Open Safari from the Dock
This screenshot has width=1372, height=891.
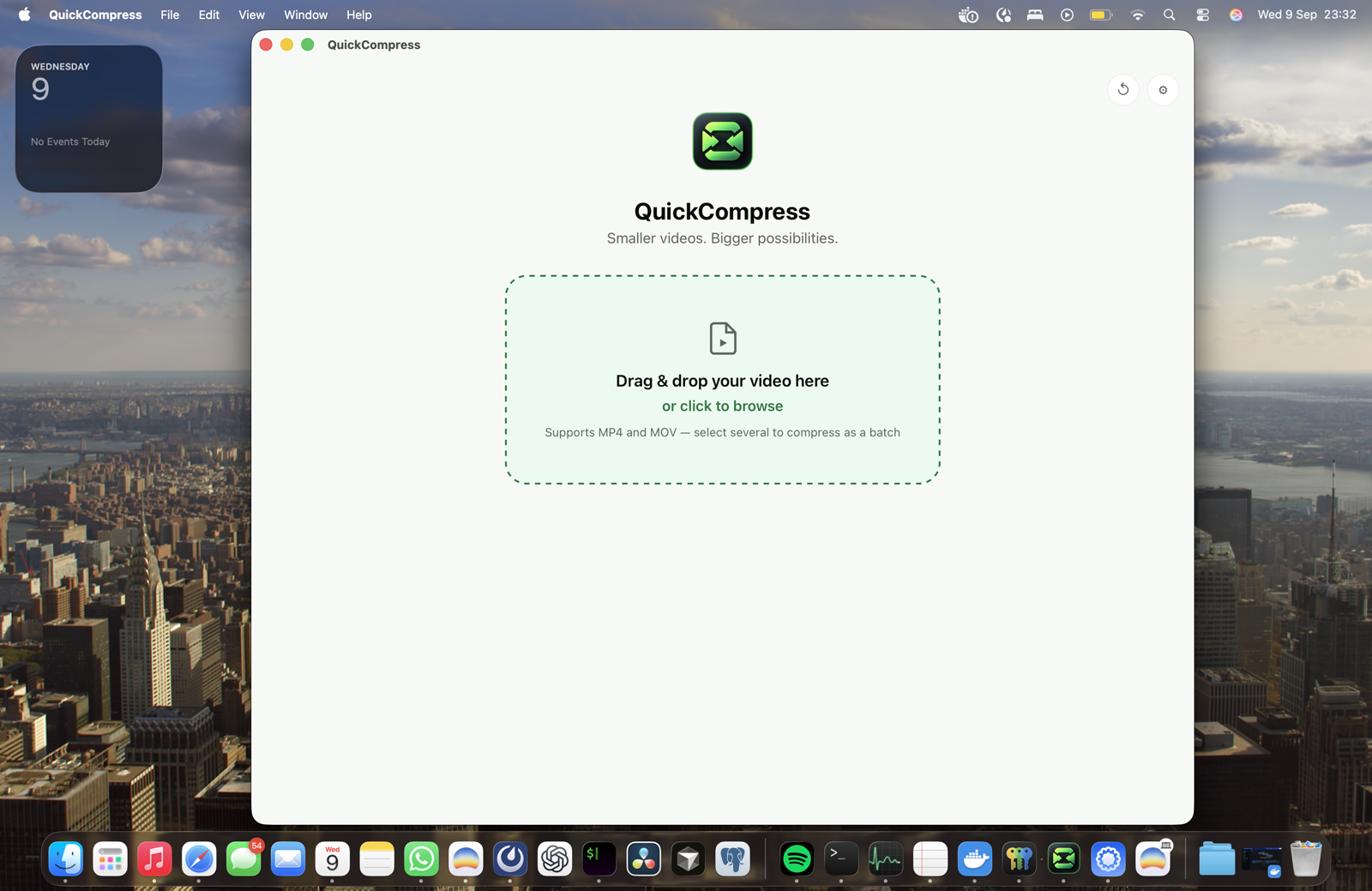199,858
